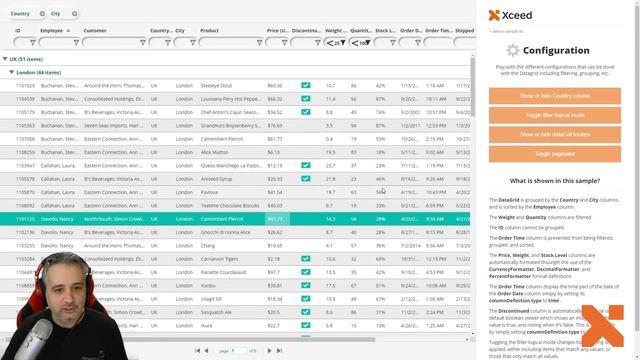Click the City grouping chip label
Image resolution: width=640 pixels, height=360 pixels.
tap(56, 13)
